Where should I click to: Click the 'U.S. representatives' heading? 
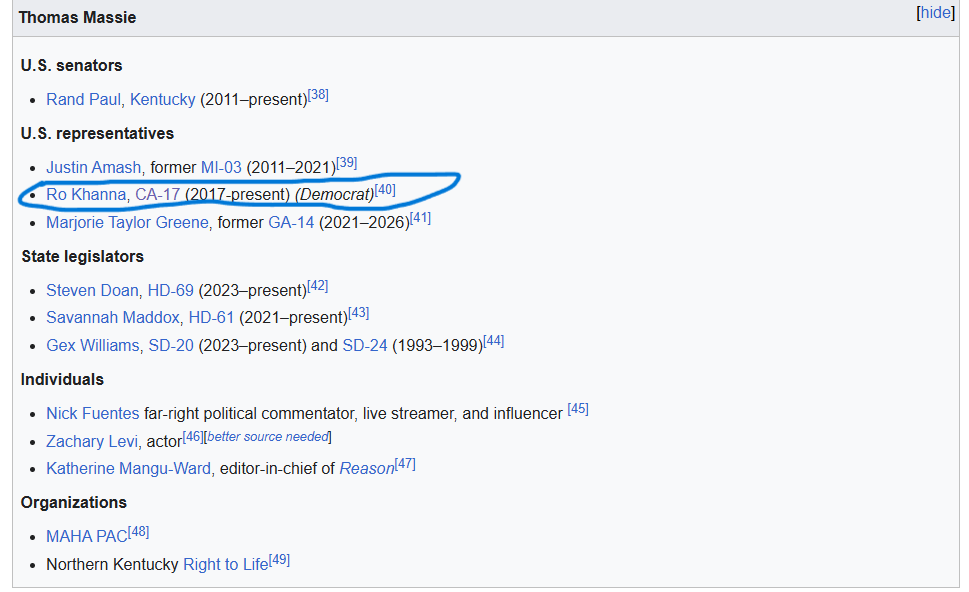tap(98, 133)
